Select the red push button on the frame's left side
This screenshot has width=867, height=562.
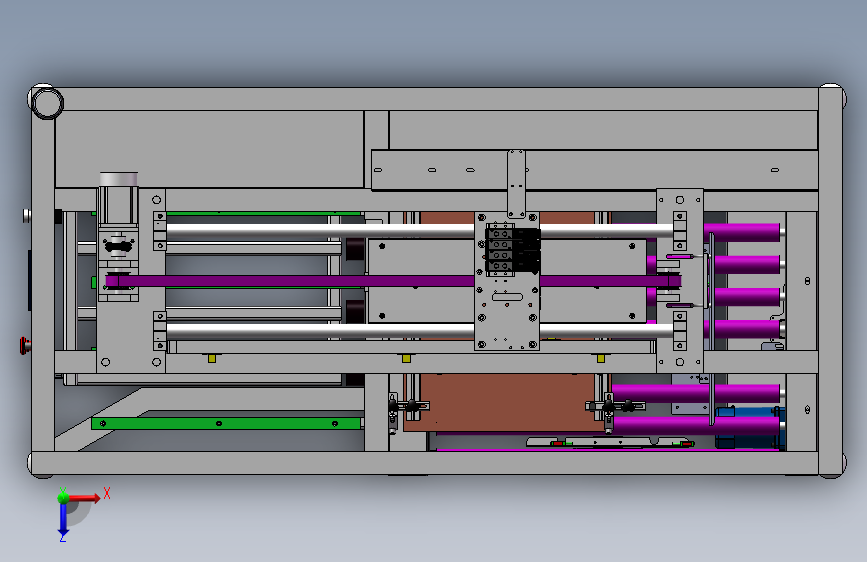pyautogui.click(x=25, y=346)
